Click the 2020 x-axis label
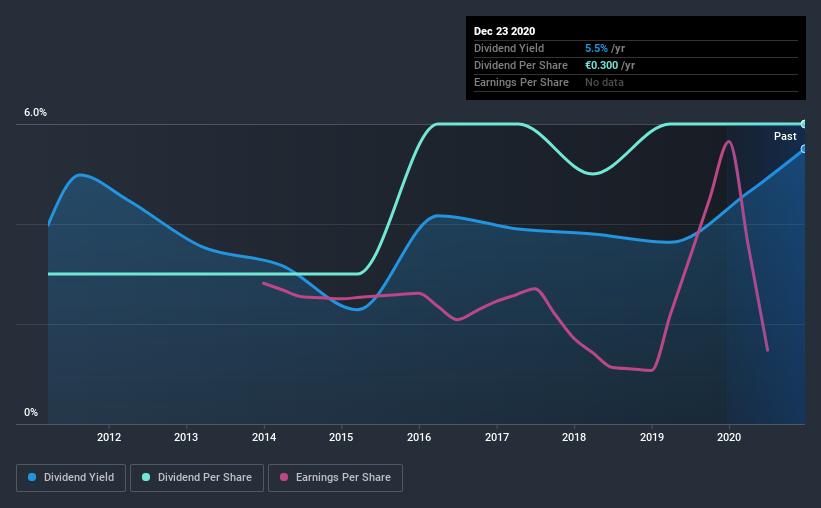 tap(729, 437)
